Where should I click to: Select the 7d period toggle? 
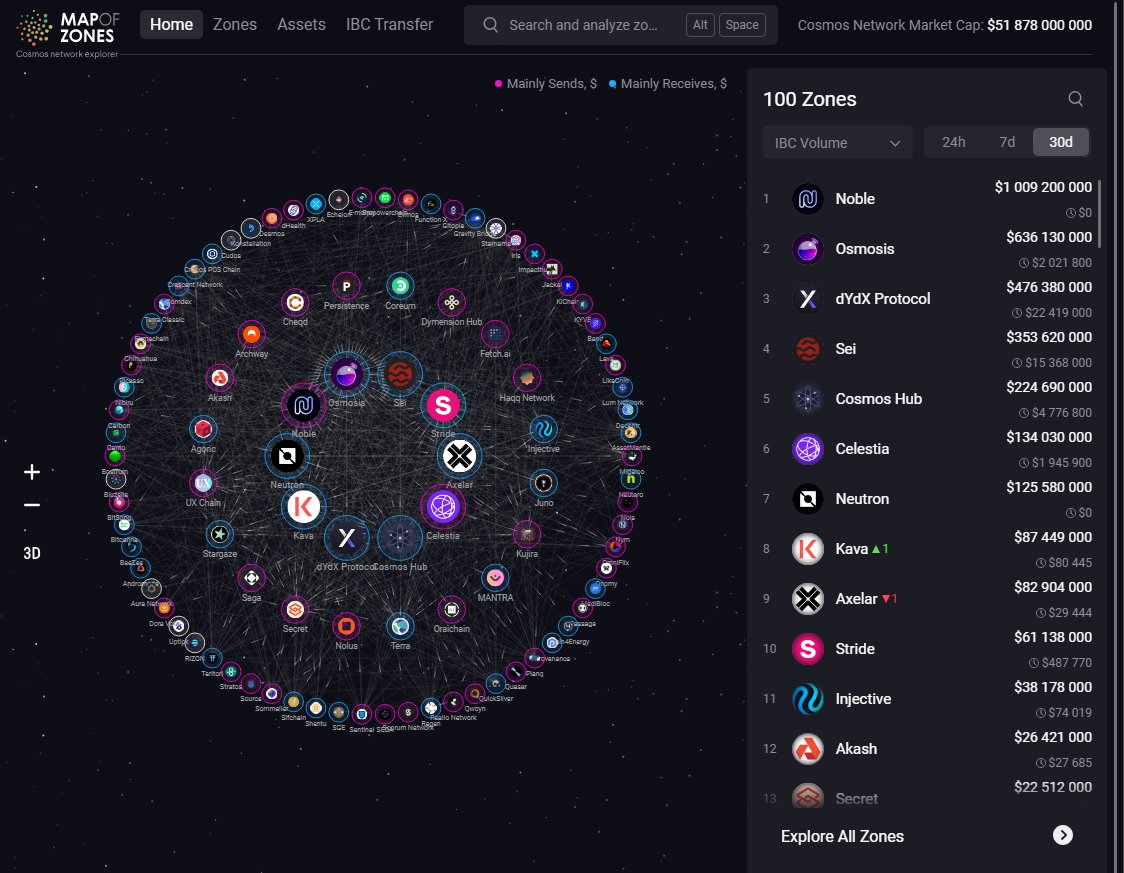pyautogui.click(x=1007, y=142)
